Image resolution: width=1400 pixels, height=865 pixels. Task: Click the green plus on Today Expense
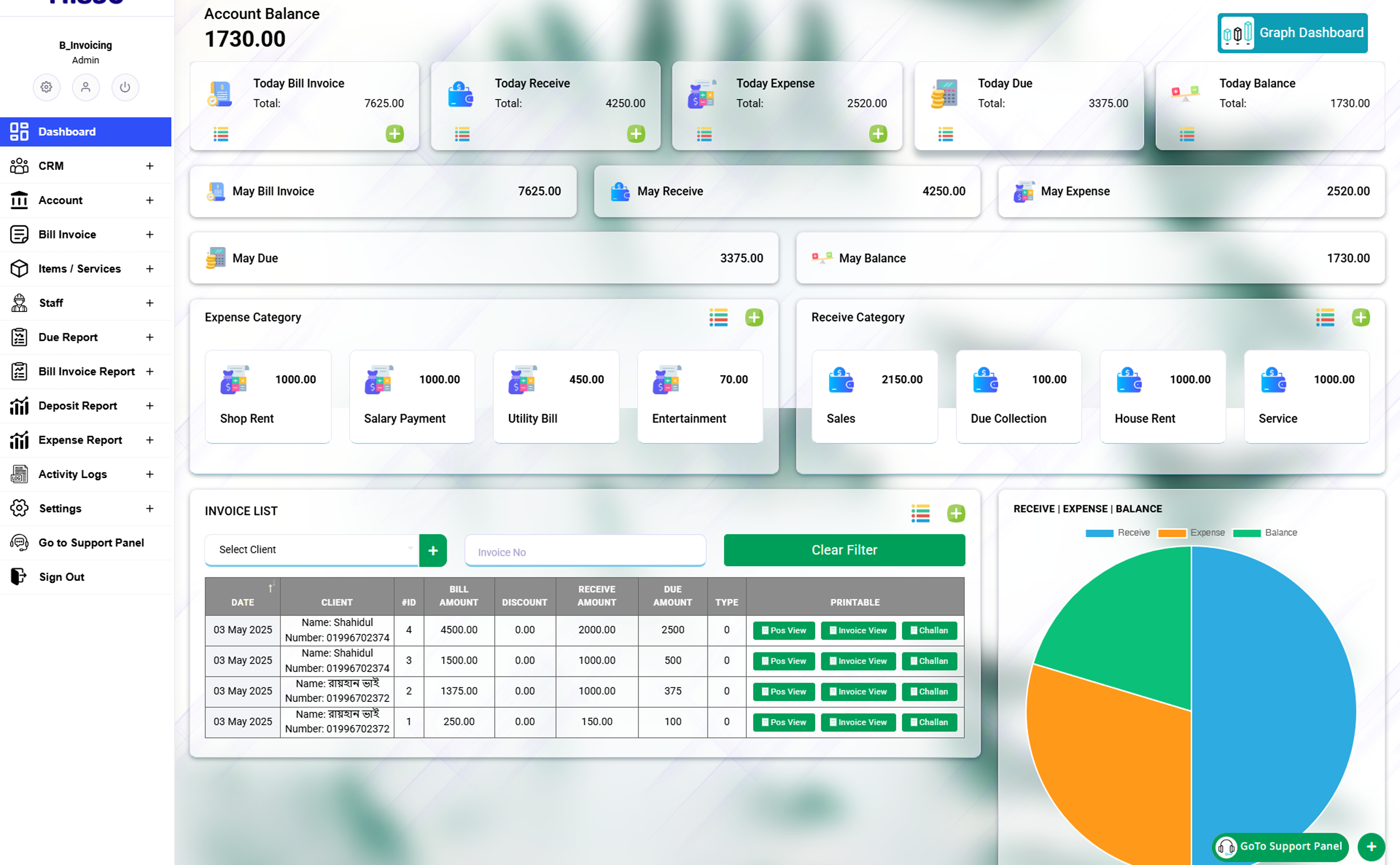click(878, 134)
